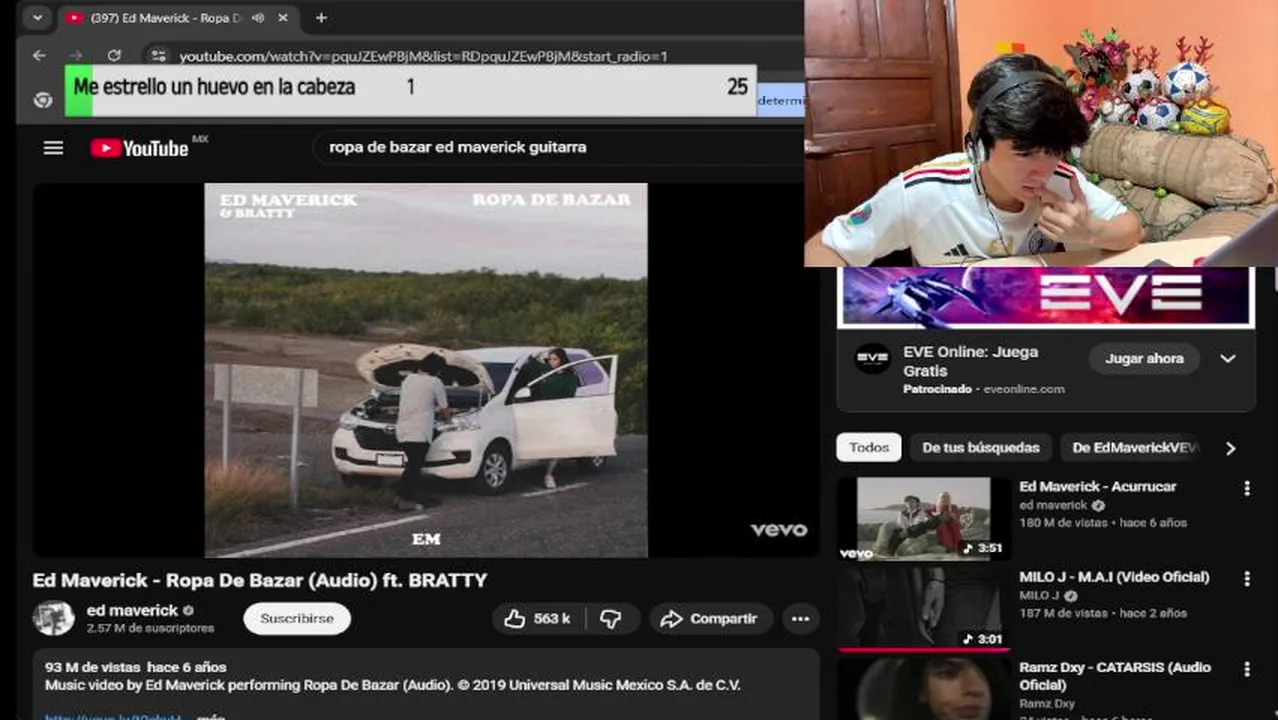The width and height of the screenshot is (1278, 720).
Task: Open the tab search dropdown arrow
Action: coord(37,18)
